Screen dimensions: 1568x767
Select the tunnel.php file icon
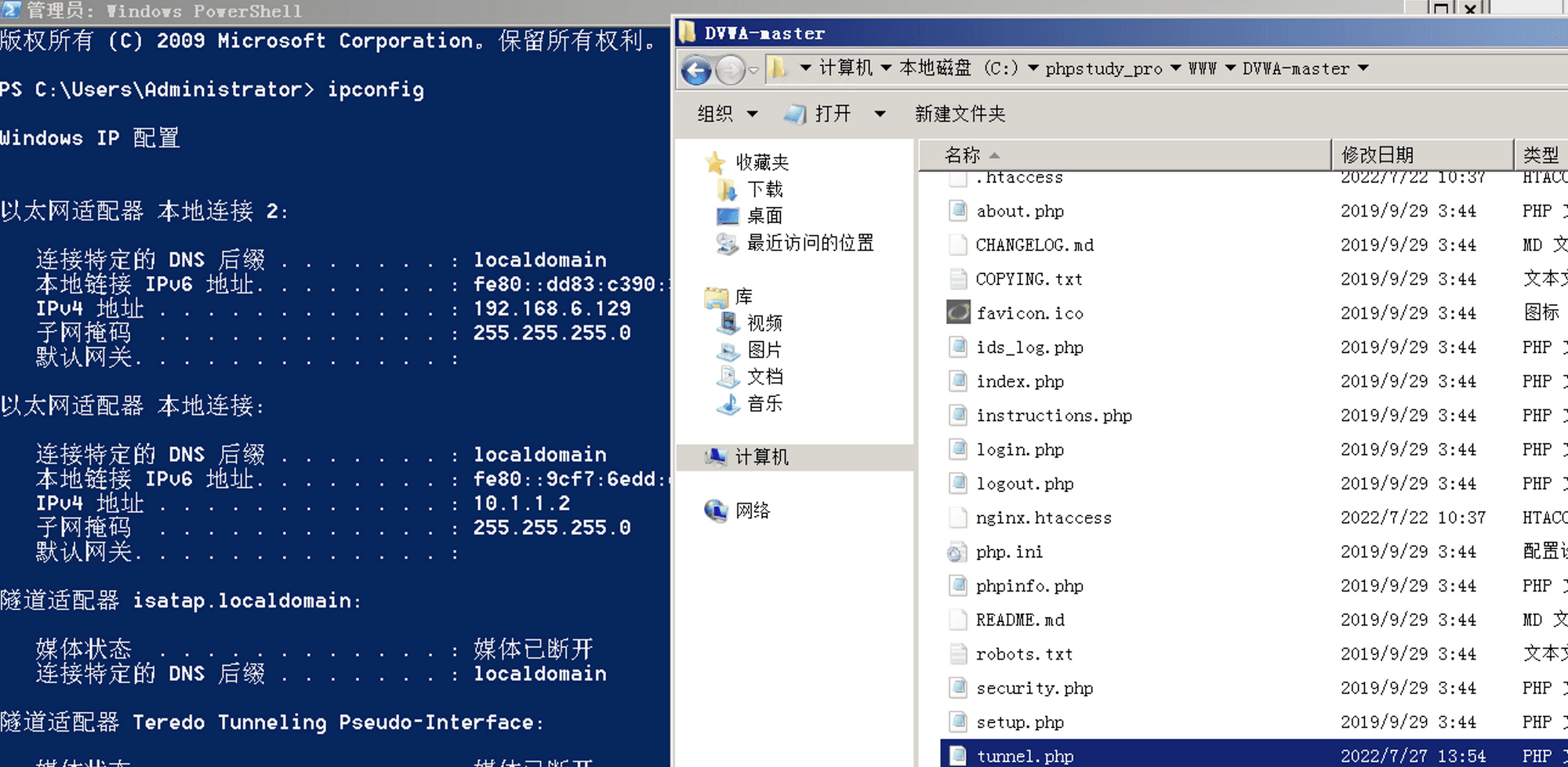pyautogui.click(x=957, y=756)
